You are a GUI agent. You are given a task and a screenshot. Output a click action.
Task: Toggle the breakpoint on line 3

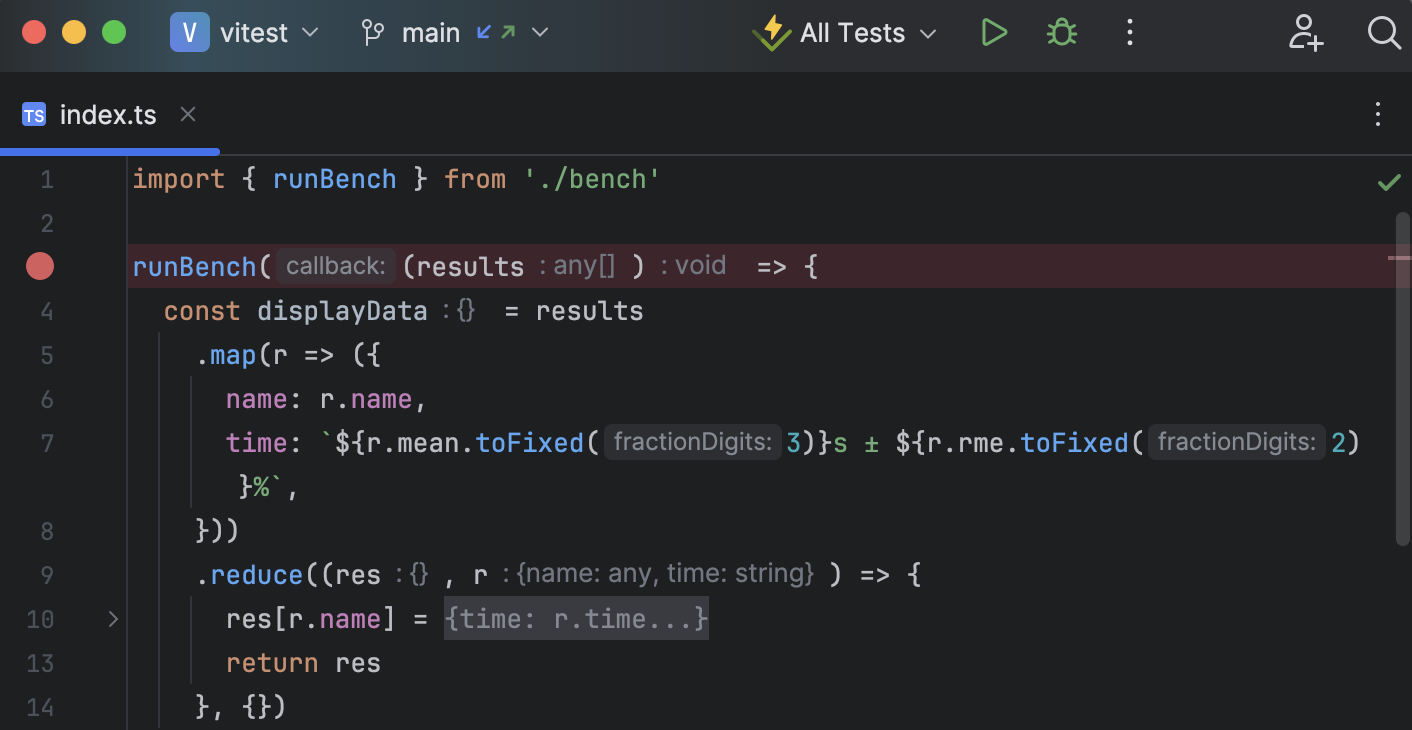pyautogui.click(x=40, y=266)
